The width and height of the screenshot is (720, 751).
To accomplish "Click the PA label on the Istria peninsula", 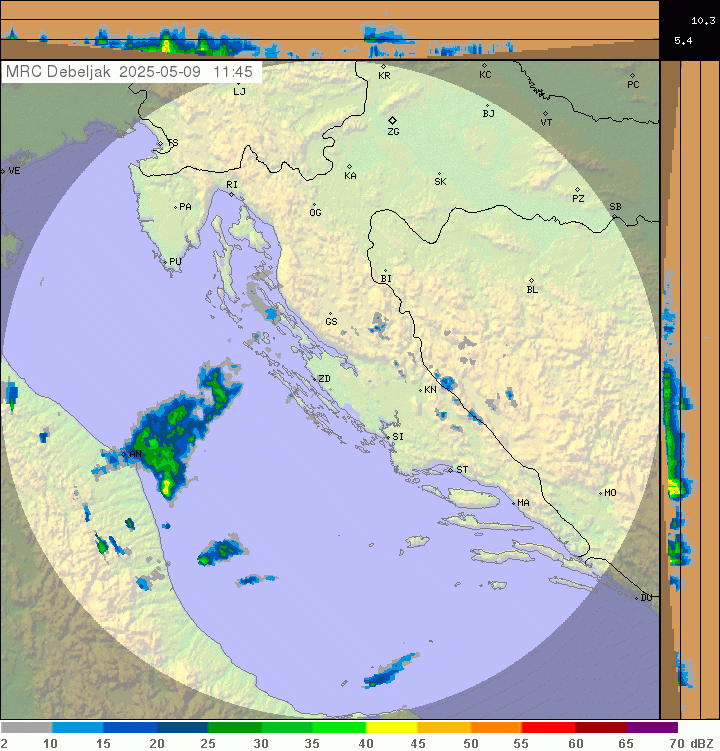I will [185, 207].
